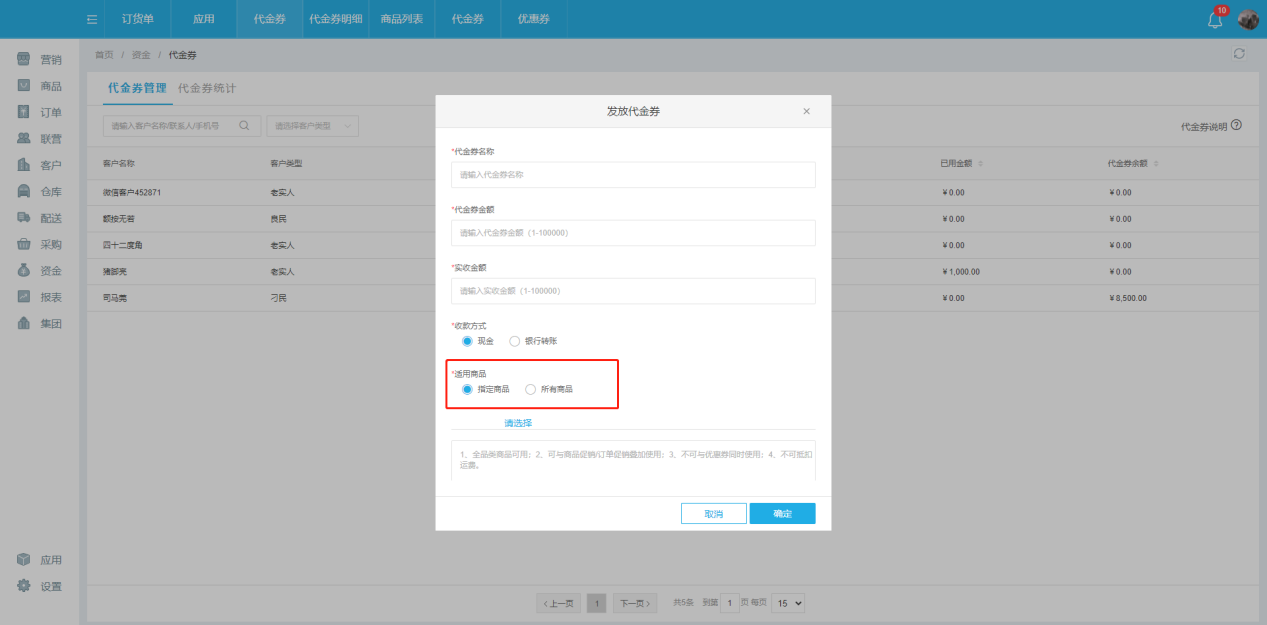The width and height of the screenshot is (1267, 625).
Task: Select the 所有商品 radio option
Action: 531,389
